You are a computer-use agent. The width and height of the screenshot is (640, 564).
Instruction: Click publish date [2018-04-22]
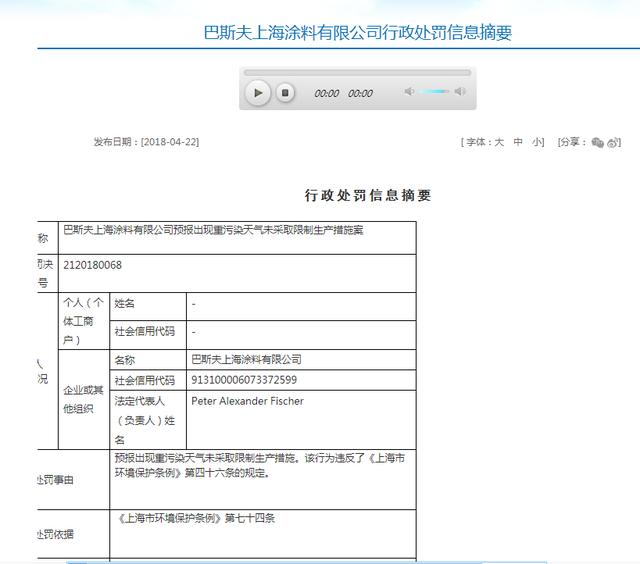[x=170, y=142]
